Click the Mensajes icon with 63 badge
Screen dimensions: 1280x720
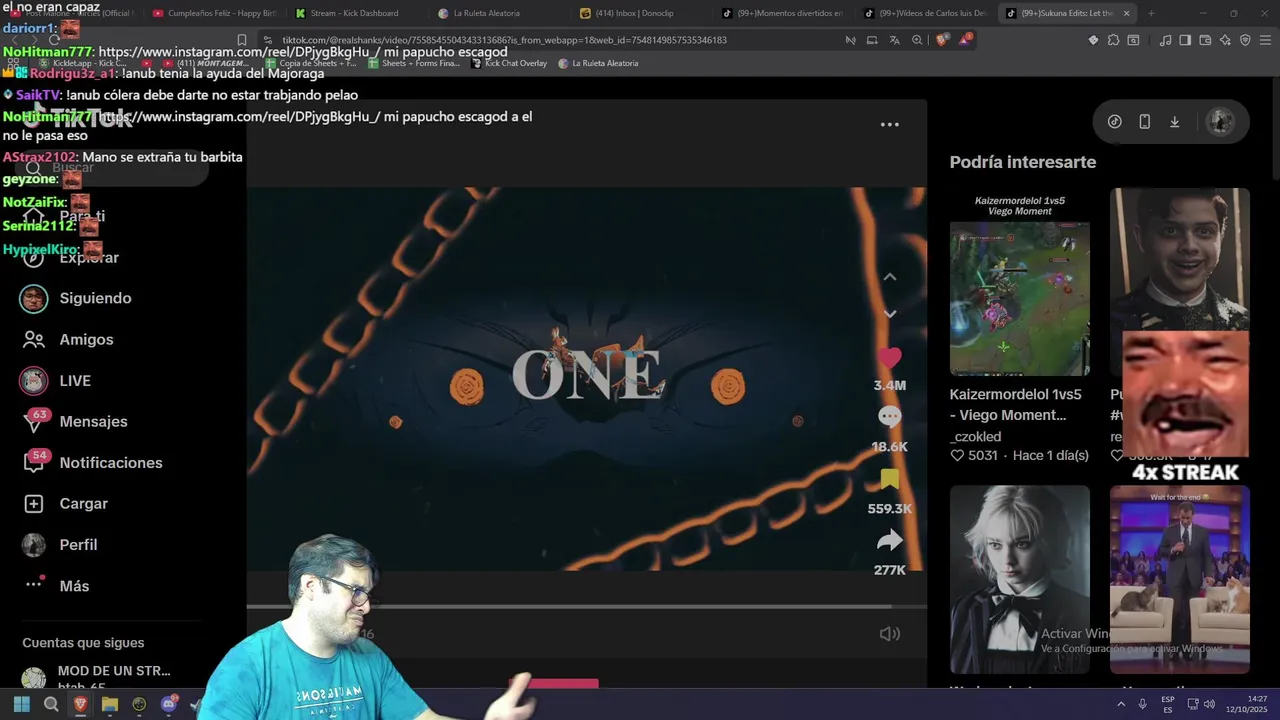point(34,422)
